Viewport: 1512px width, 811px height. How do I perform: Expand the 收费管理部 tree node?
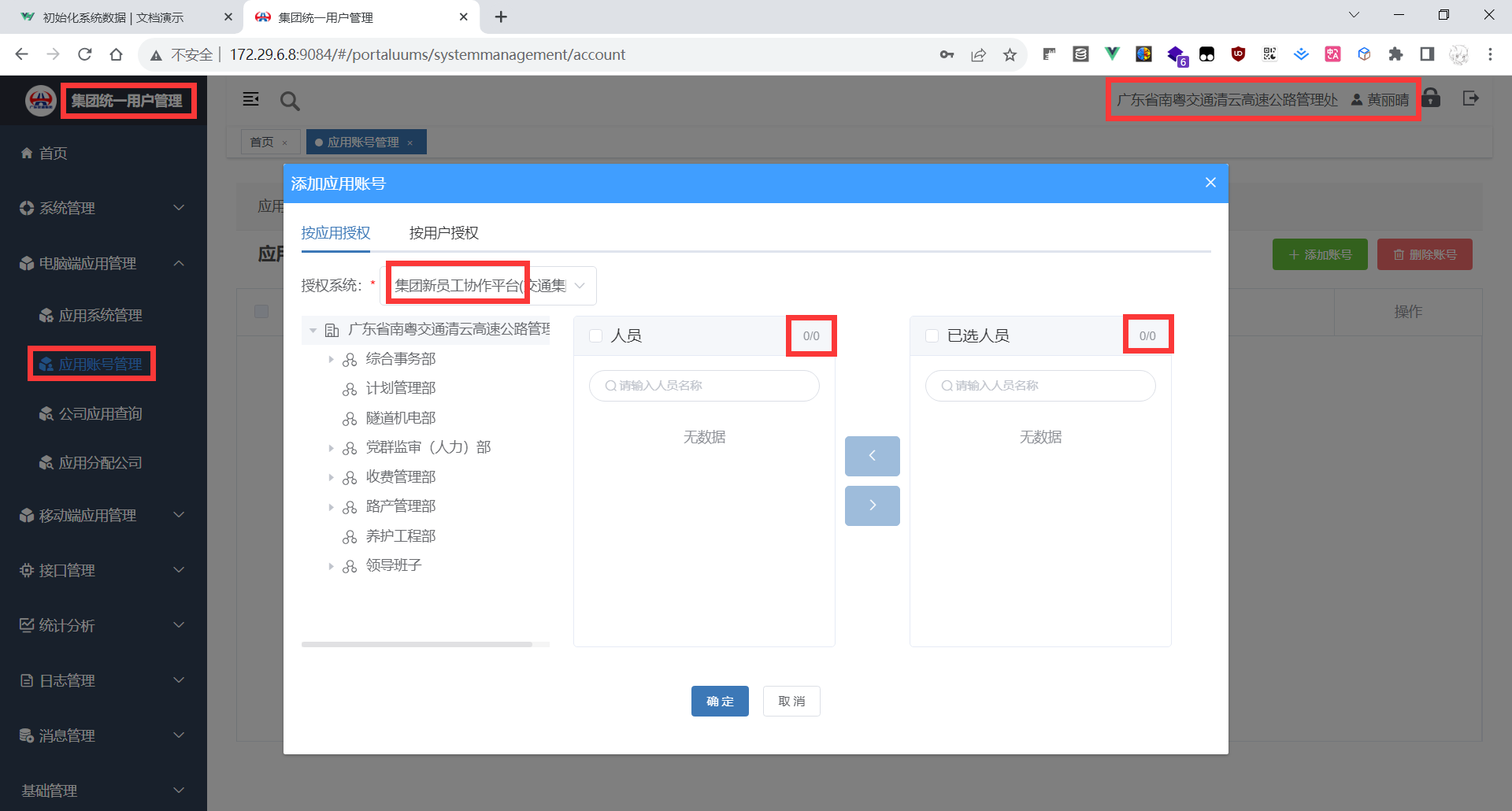click(331, 477)
